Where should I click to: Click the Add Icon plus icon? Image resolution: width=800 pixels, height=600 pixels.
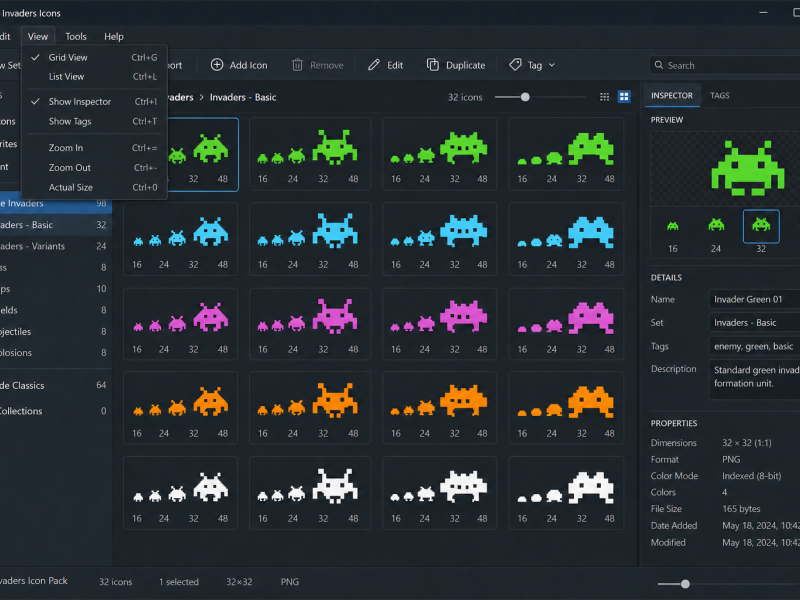pyautogui.click(x=217, y=65)
